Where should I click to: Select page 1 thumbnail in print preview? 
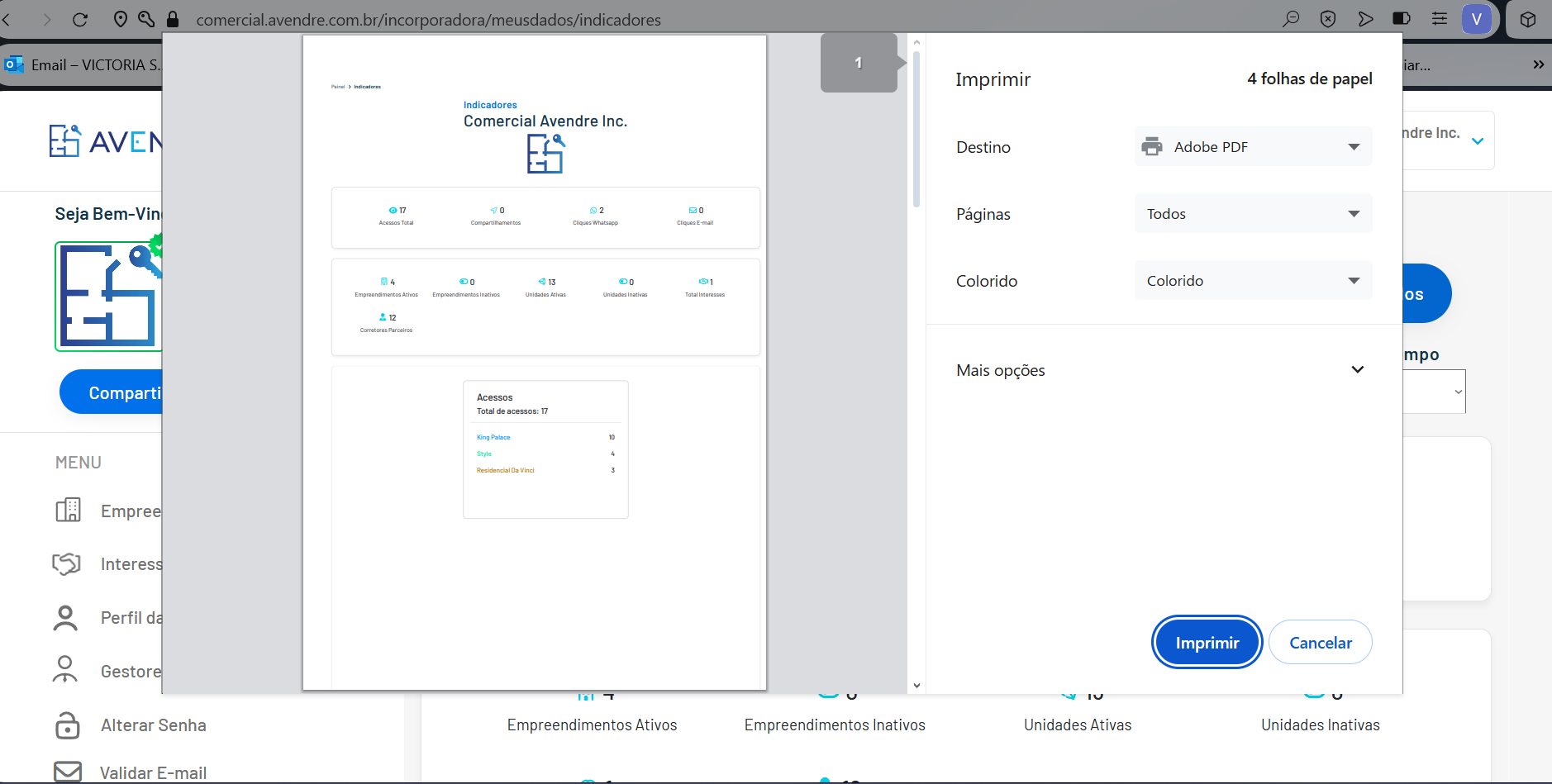(859, 63)
